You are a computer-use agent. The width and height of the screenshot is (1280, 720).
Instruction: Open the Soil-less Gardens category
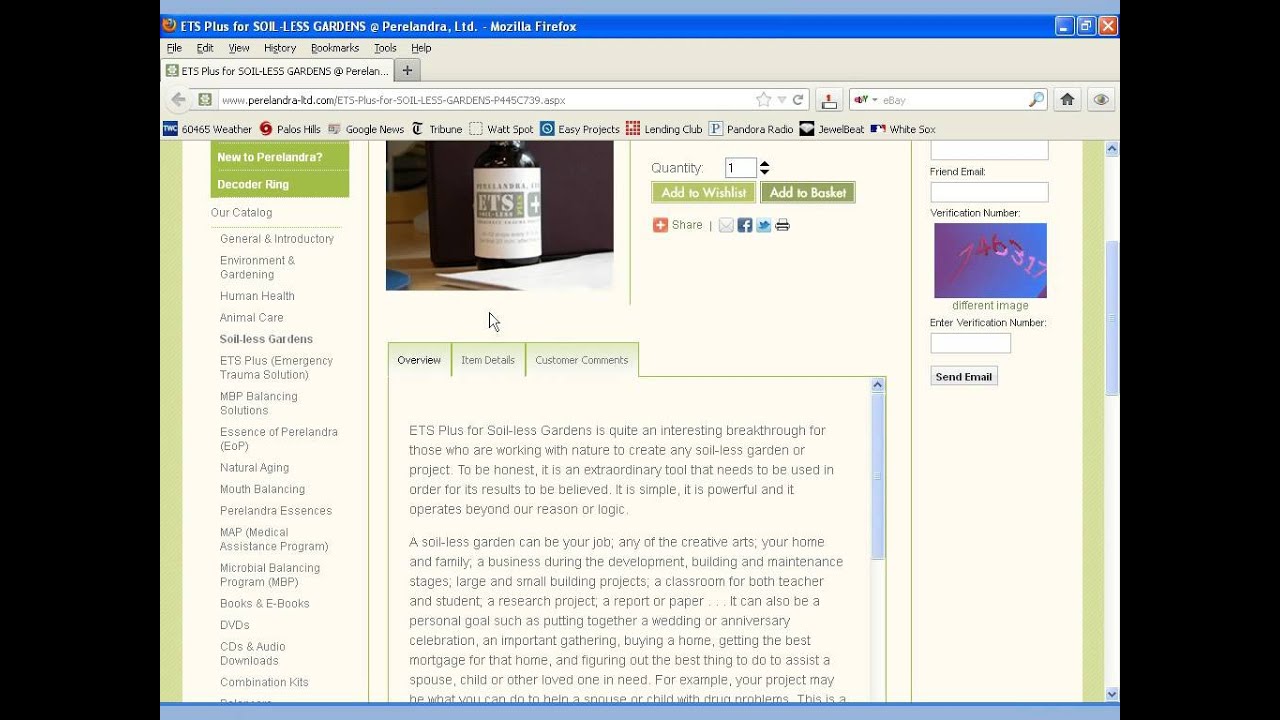[266, 339]
